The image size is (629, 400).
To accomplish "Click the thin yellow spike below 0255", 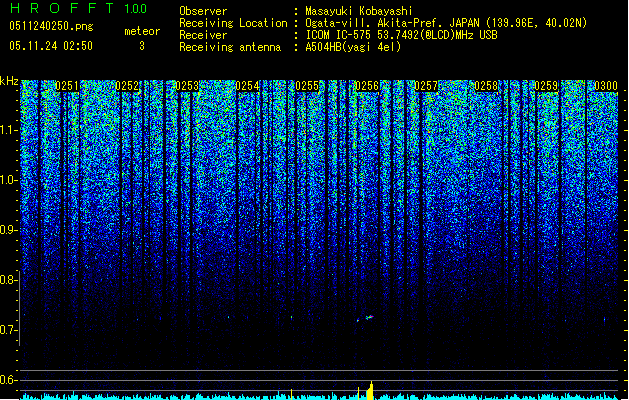I will (291, 394).
